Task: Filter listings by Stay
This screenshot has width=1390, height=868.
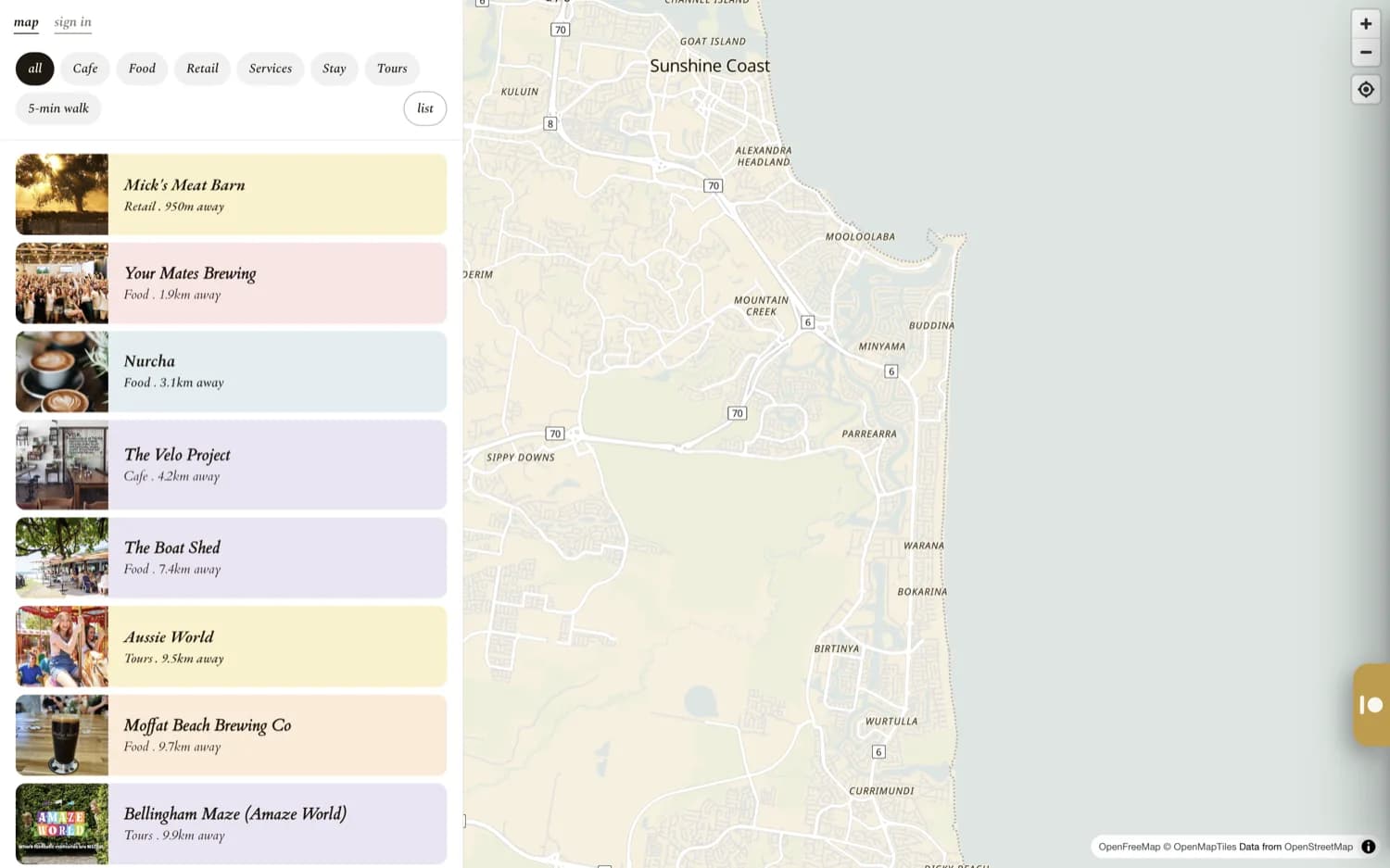Action: tap(335, 69)
